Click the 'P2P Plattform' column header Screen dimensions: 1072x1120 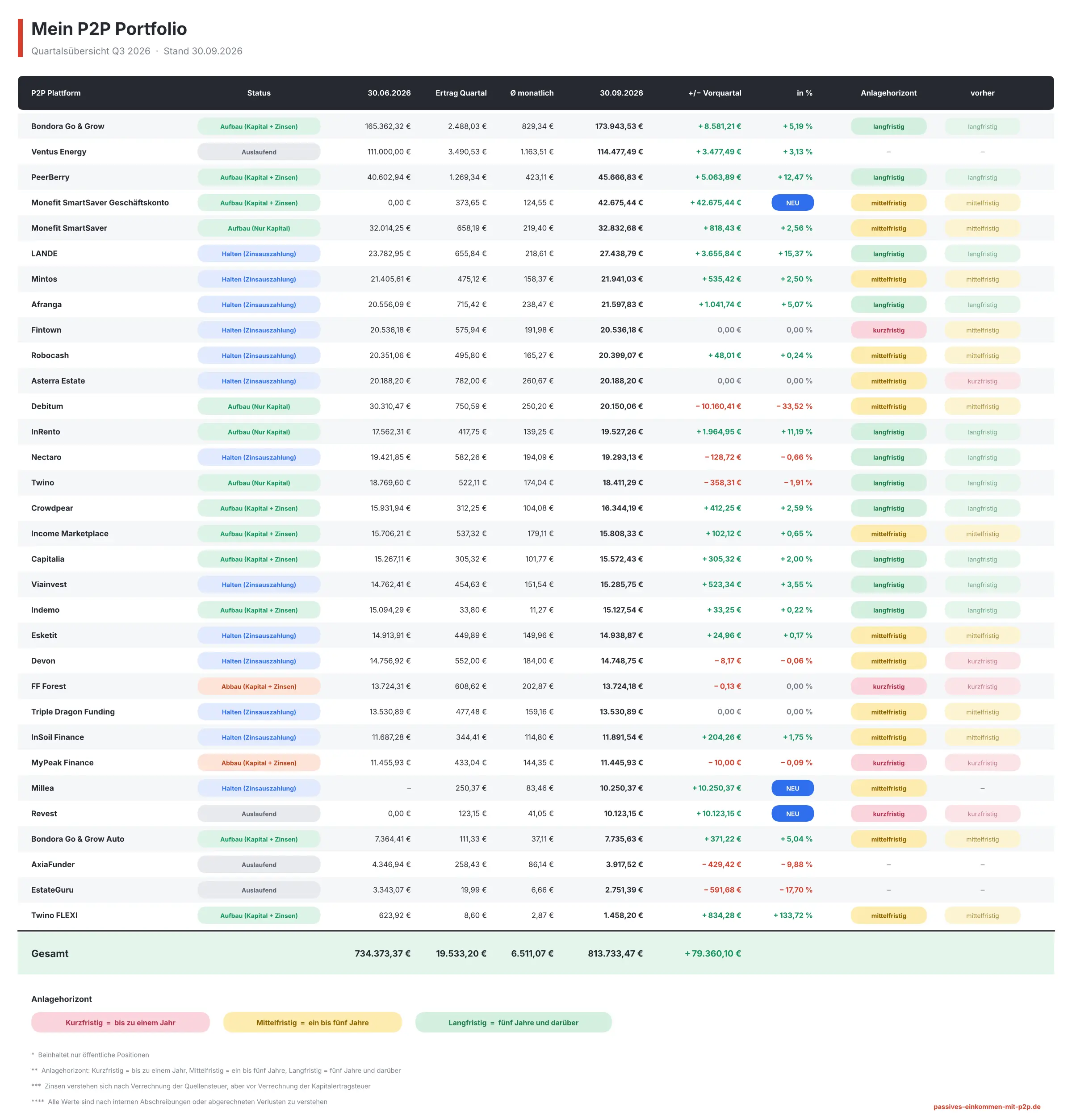56,93
